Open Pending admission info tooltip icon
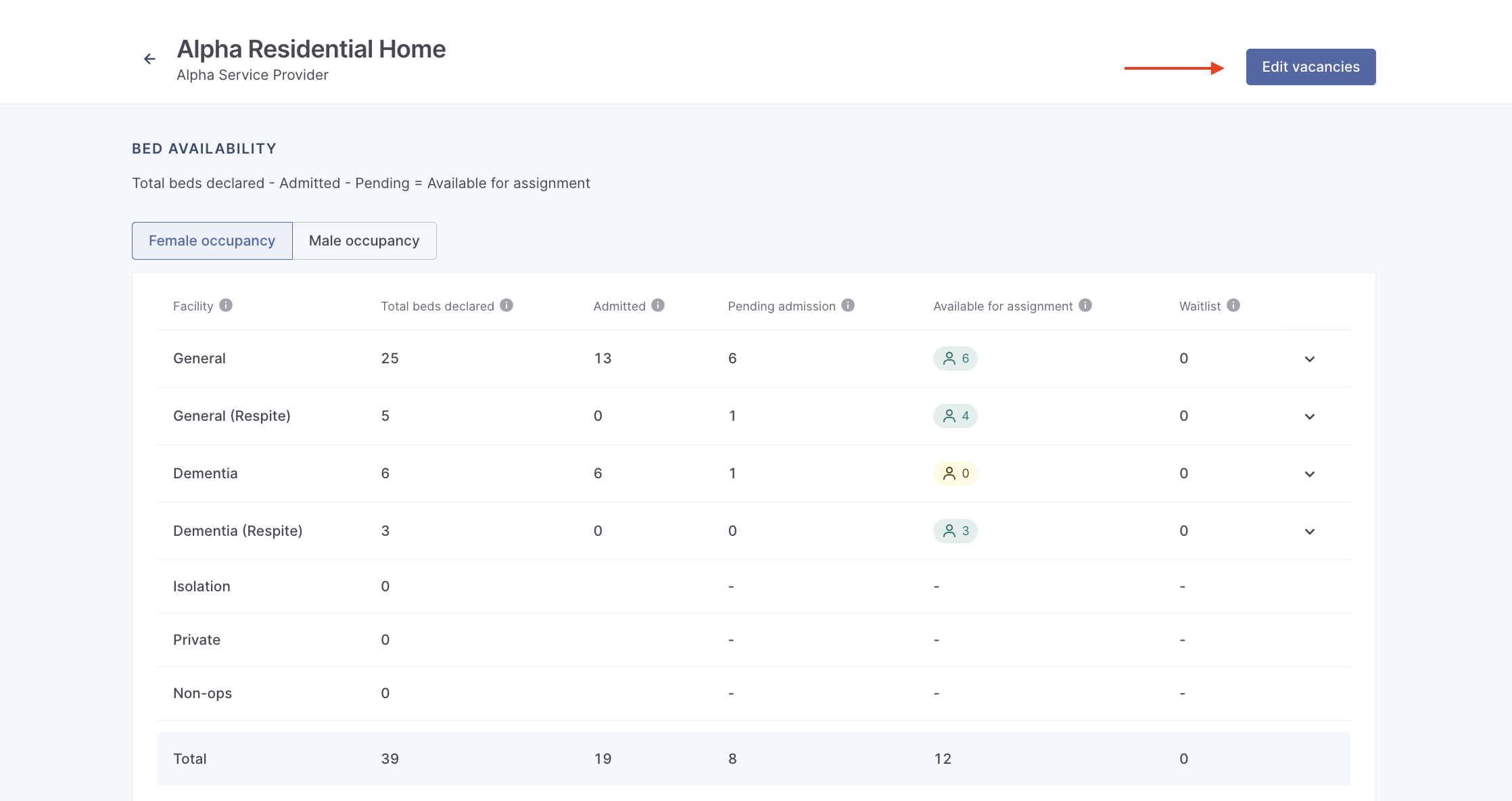Image resolution: width=1512 pixels, height=801 pixels. [848, 305]
